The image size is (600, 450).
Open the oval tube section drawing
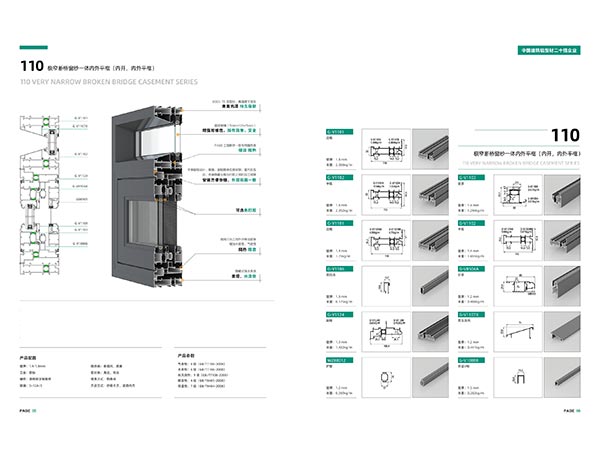[x=386, y=378]
